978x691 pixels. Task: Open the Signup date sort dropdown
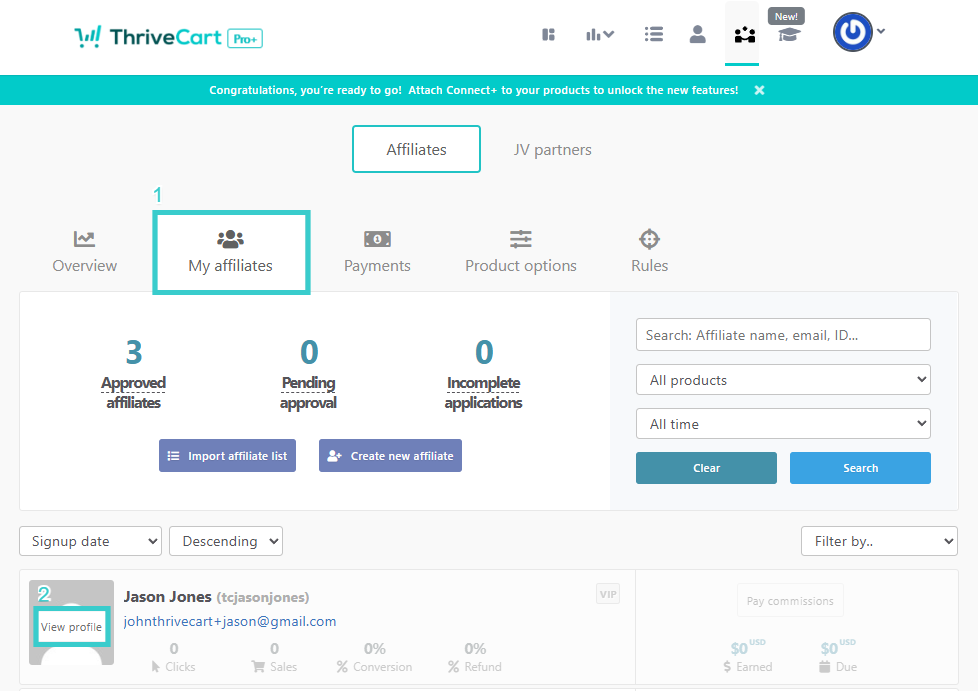[90, 541]
